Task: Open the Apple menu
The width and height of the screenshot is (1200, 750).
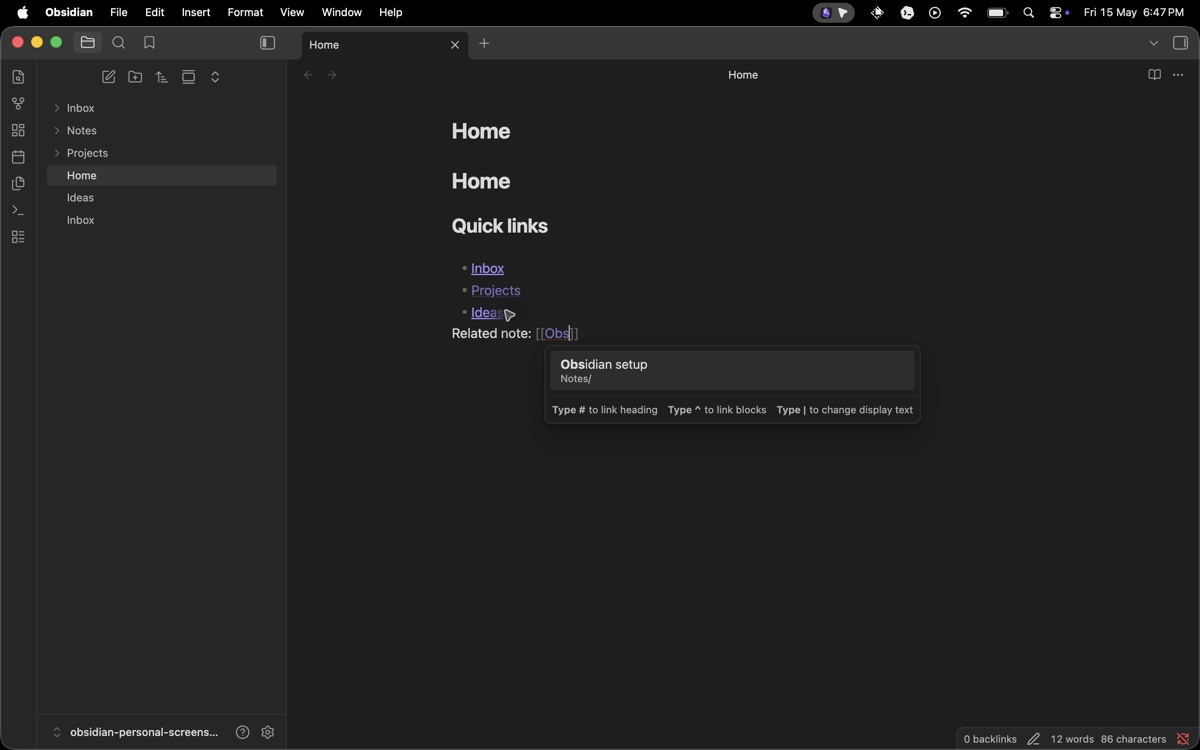Action: point(22,13)
